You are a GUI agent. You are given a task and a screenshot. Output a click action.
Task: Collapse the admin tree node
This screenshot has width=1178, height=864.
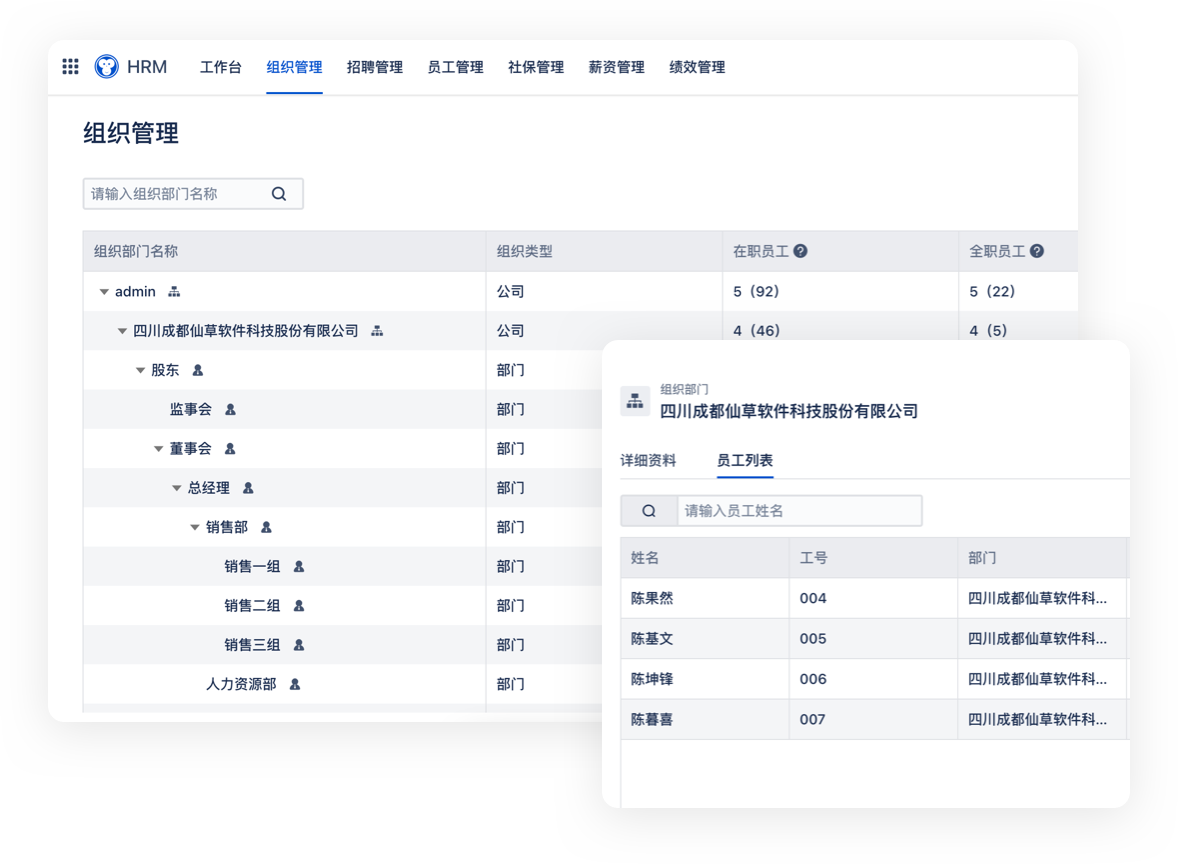coord(104,292)
